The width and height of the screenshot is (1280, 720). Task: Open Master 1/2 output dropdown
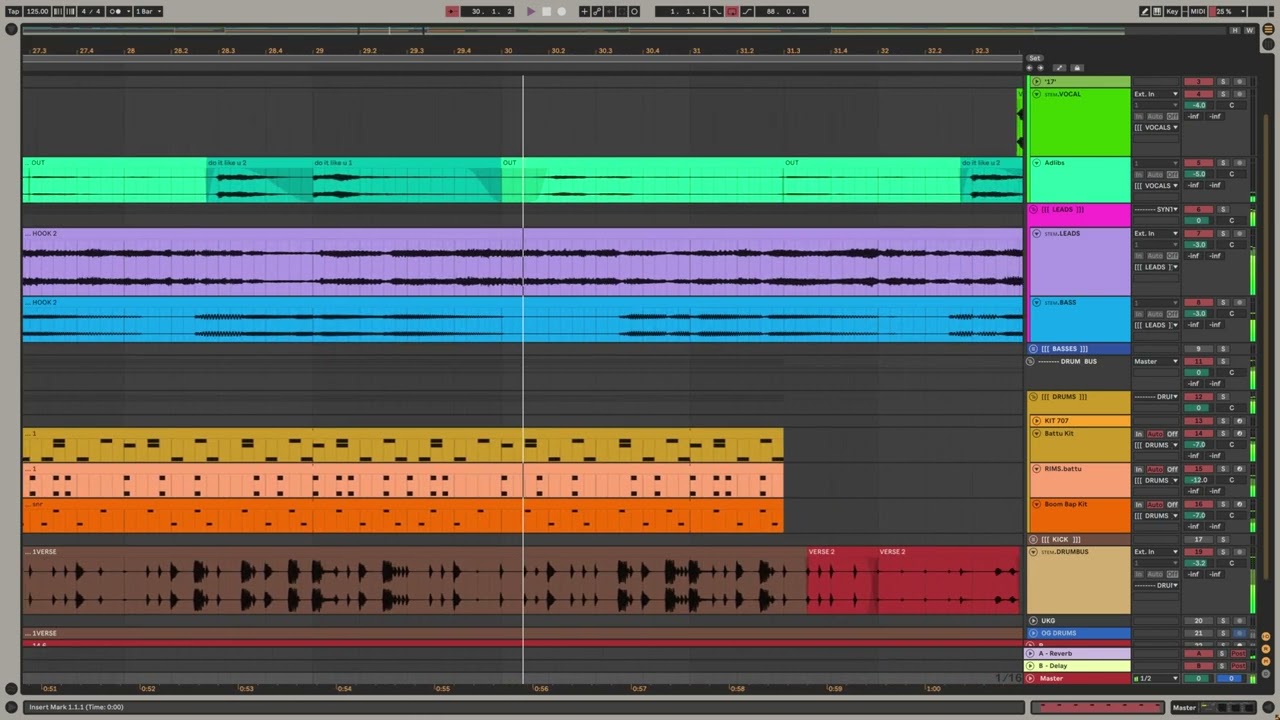coord(1156,678)
